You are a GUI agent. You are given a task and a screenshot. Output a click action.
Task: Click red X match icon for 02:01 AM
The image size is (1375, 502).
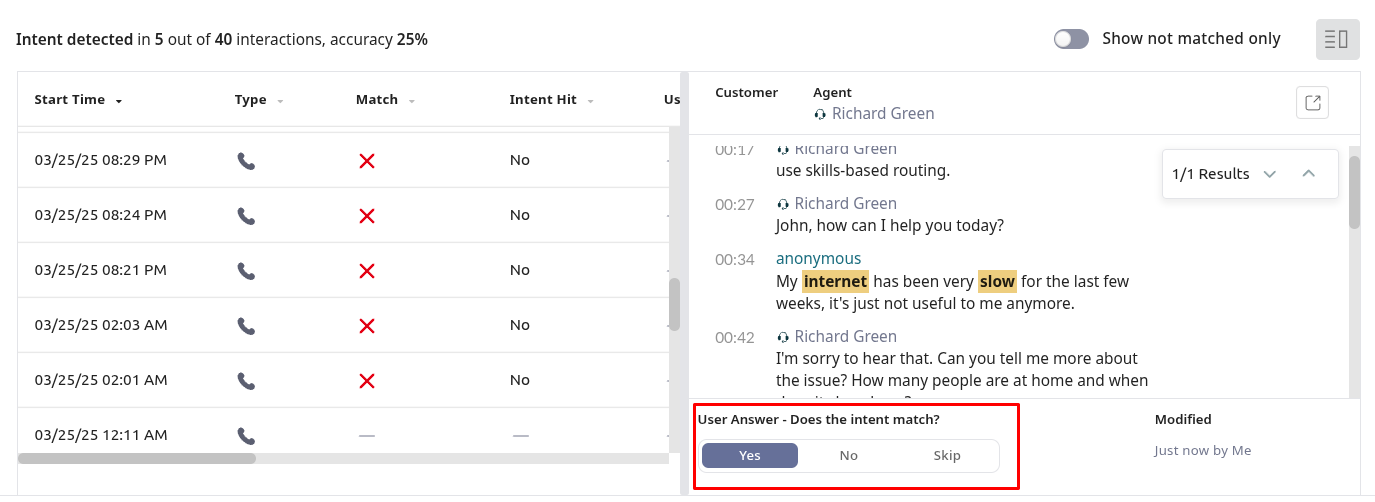pos(367,380)
